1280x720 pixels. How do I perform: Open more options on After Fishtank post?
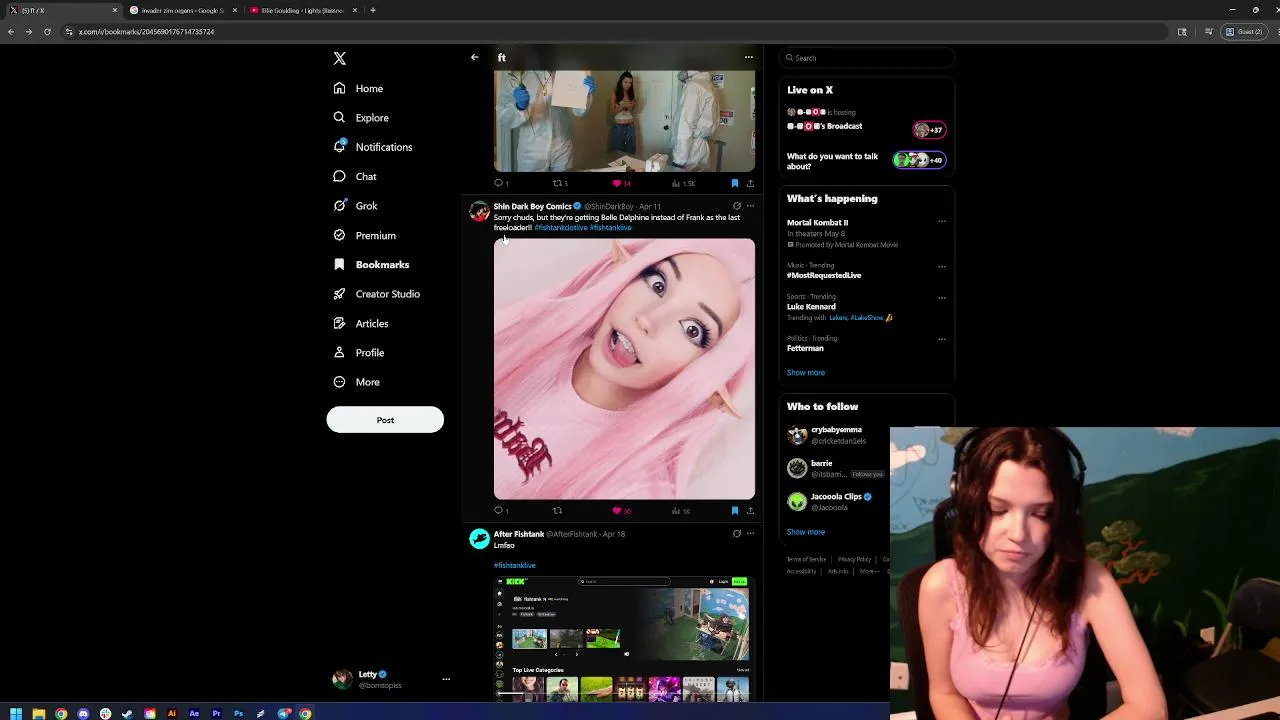(750, 534)
